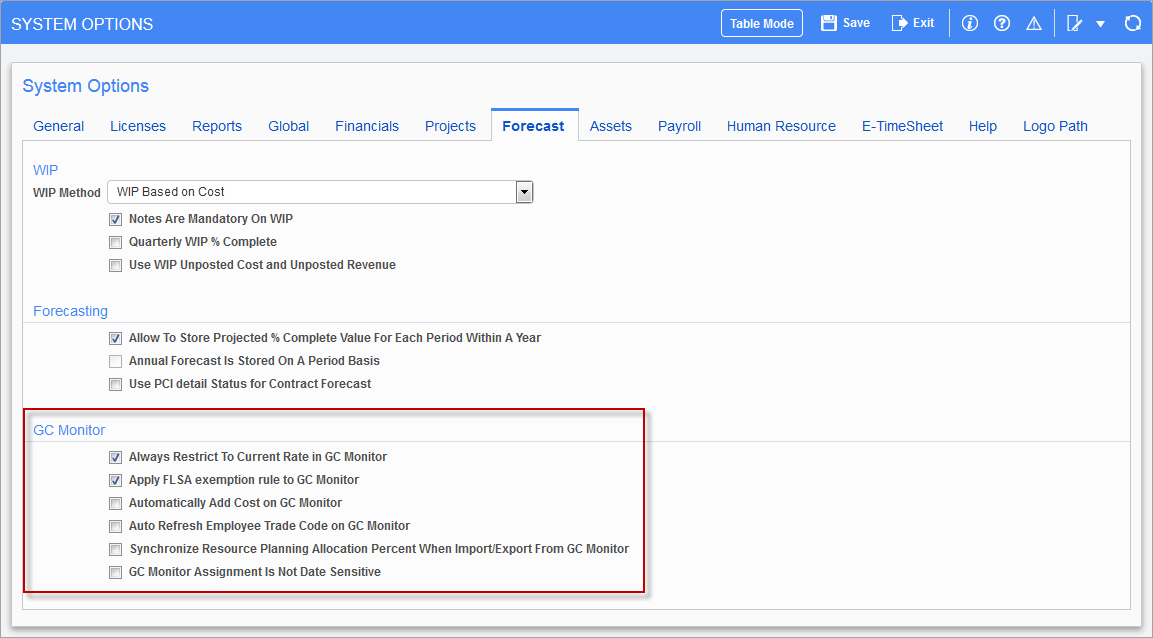1153x638 pixels.
Task: Toggle GC Monitor Assignment Is Not Date Sensitive
Action: click(115, 572)
